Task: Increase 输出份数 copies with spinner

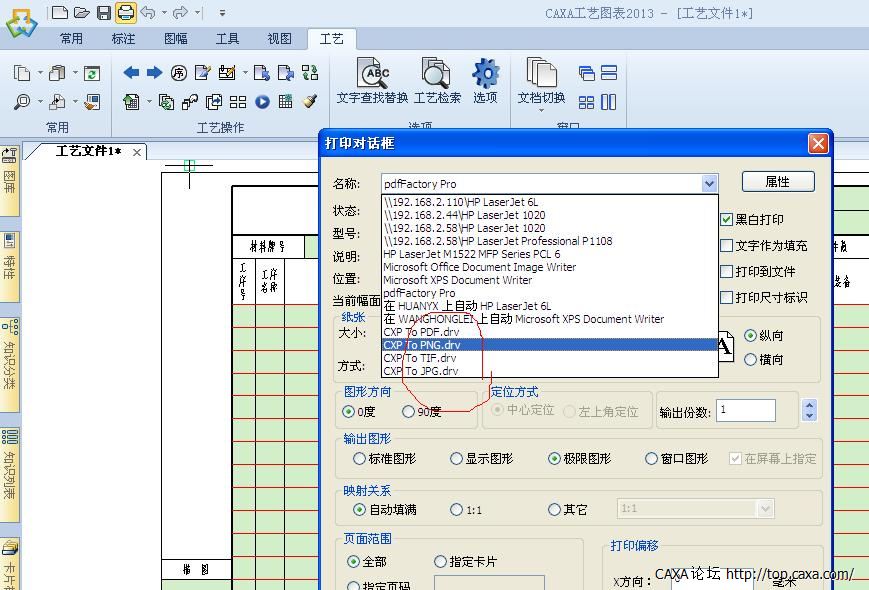Action: [x=810, y=405]
